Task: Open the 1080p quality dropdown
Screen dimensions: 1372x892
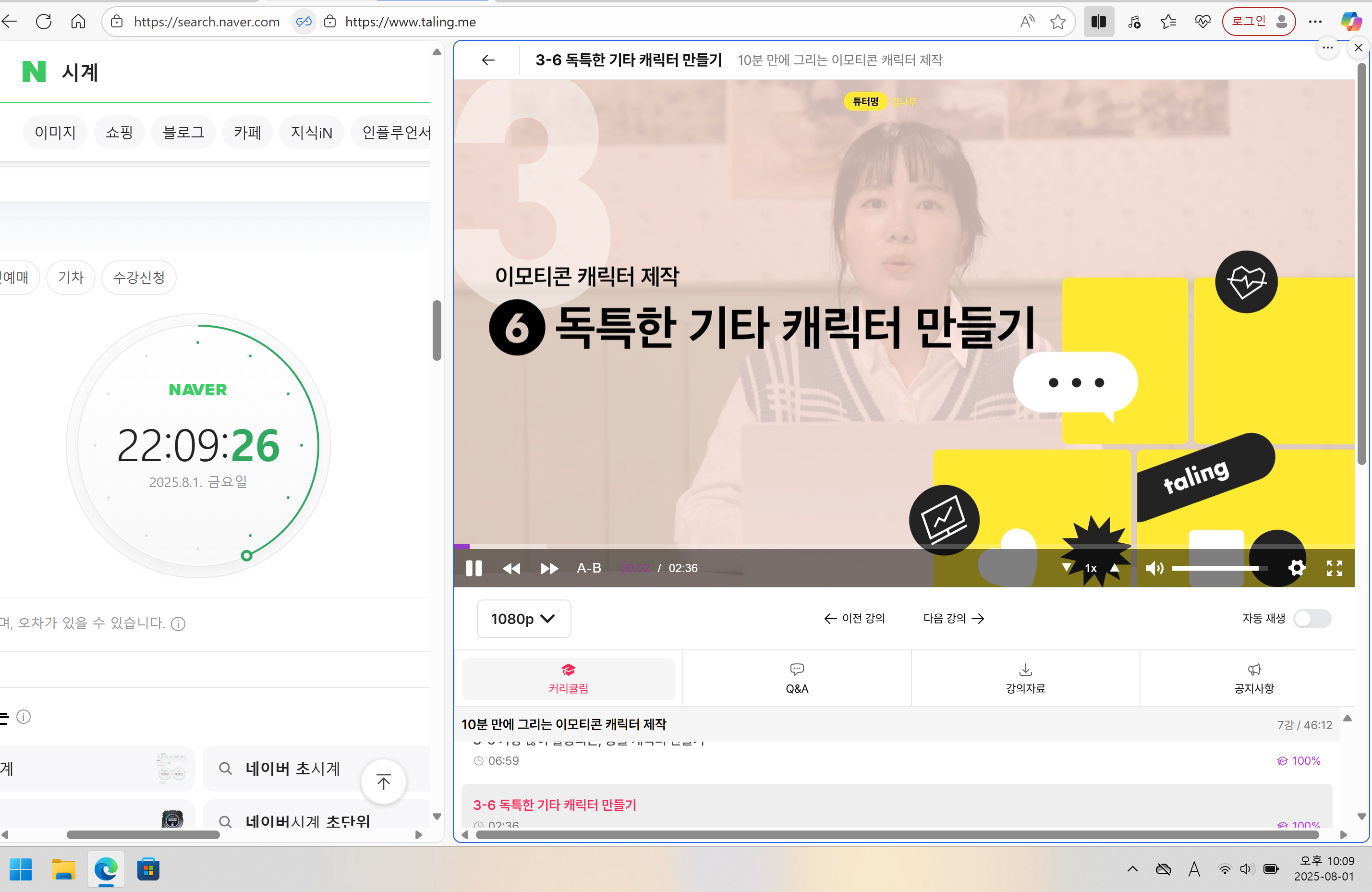Action: click(523, 619)
